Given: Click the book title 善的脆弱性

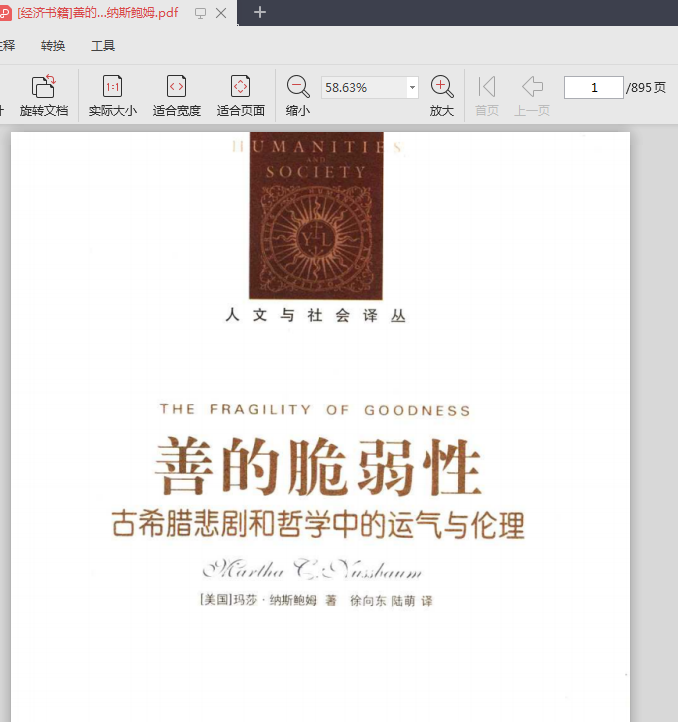Looking at the screenshot, I should click(319, 466).
